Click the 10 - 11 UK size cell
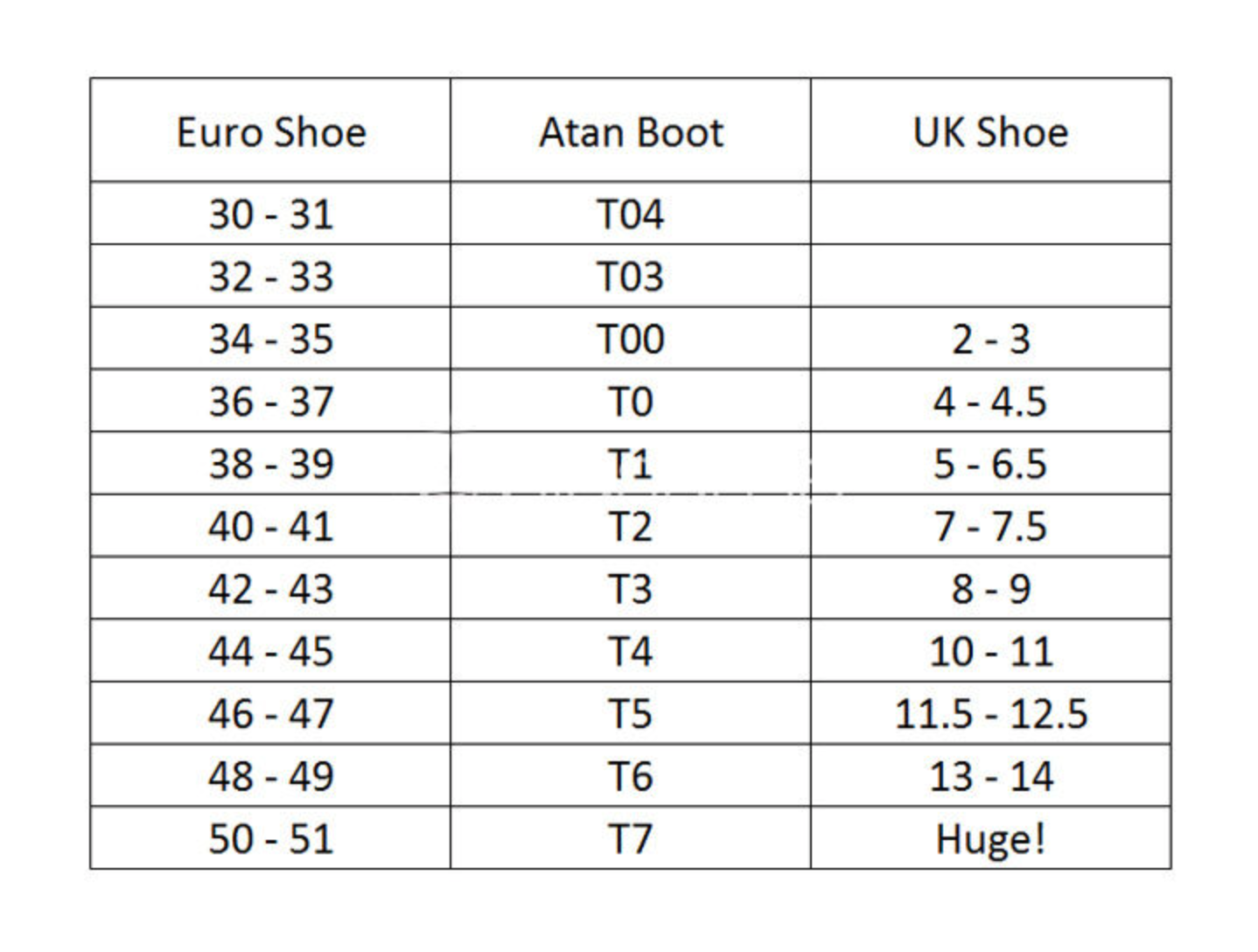 [x=990, y=651]
